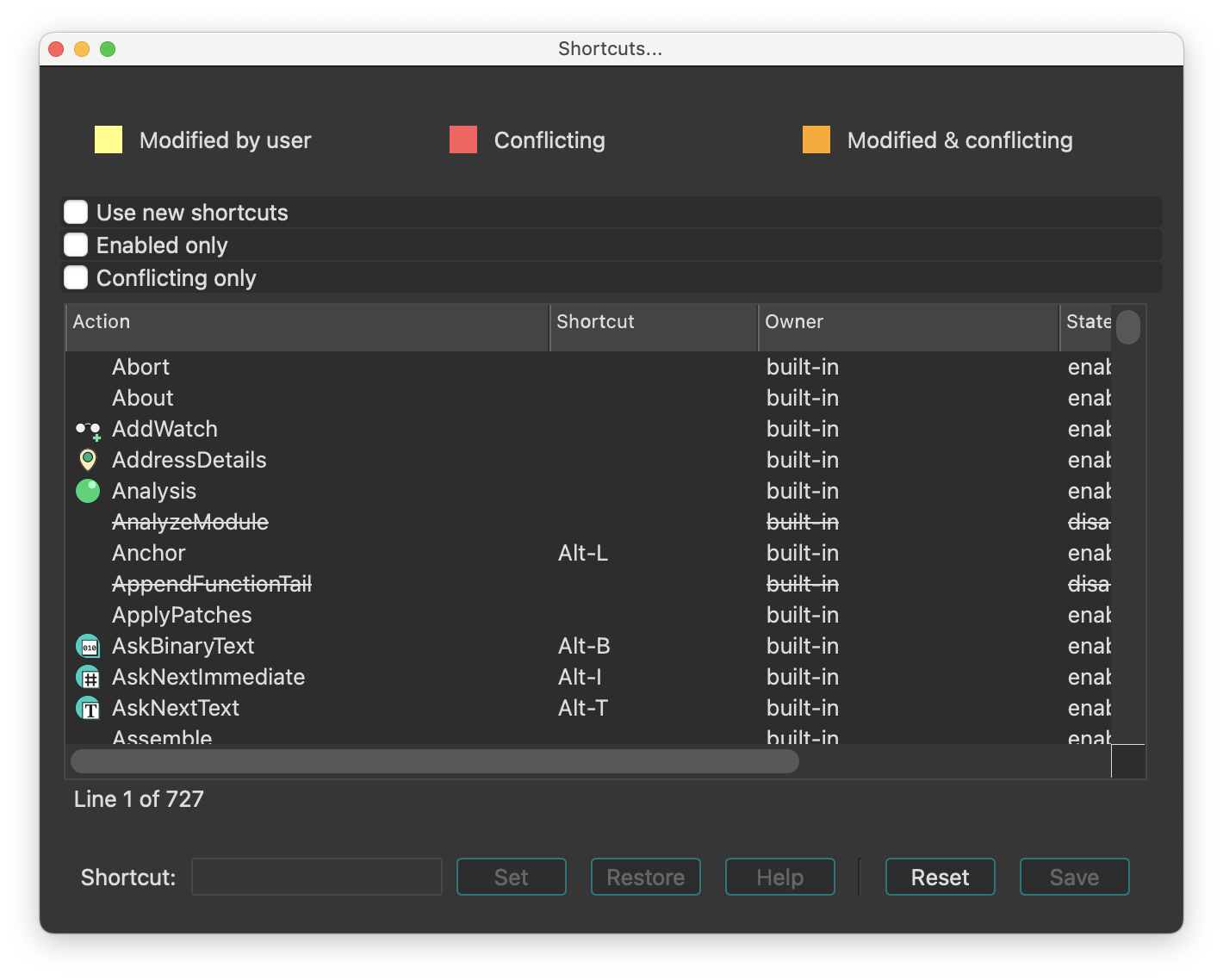Select the Anchor action row
The image size is (1223, 980).
click(x=149, y=553)
